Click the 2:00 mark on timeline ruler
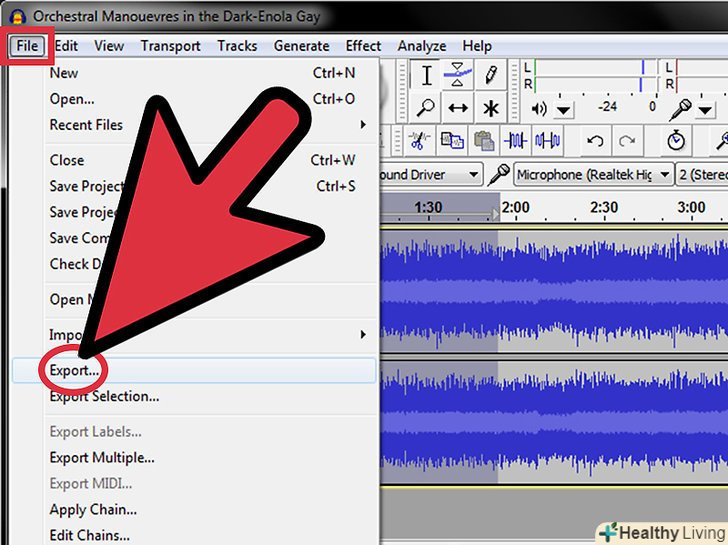 pyautogui.click(x=515, y=207)
